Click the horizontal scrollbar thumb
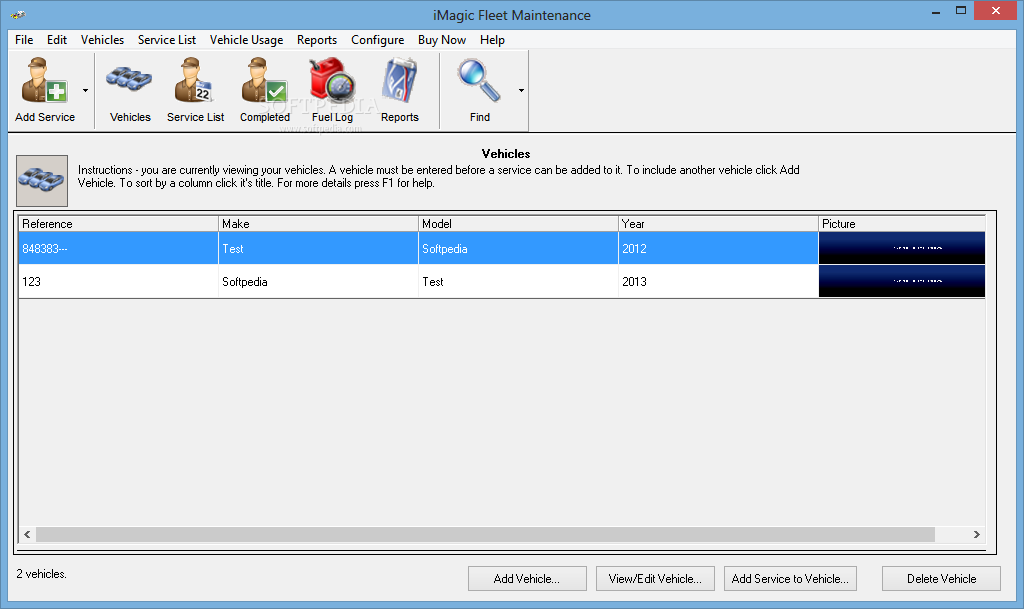This screenshot has width=1024, height=609. pos(485,534)
